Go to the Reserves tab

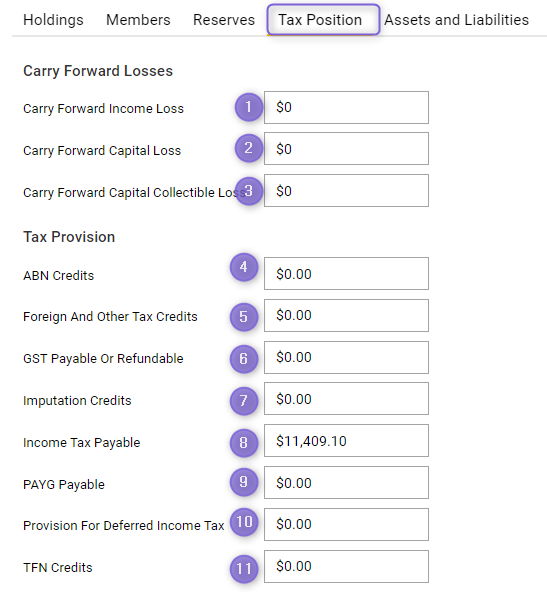click(224, 20)
